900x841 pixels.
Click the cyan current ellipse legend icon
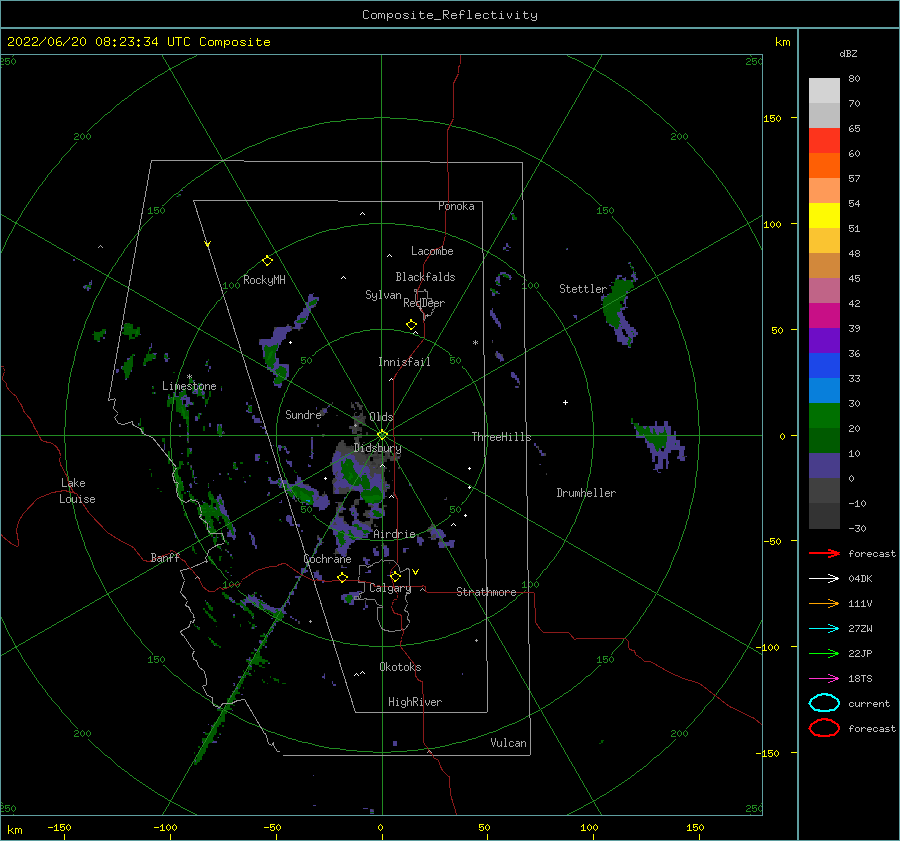click(824, 703)
